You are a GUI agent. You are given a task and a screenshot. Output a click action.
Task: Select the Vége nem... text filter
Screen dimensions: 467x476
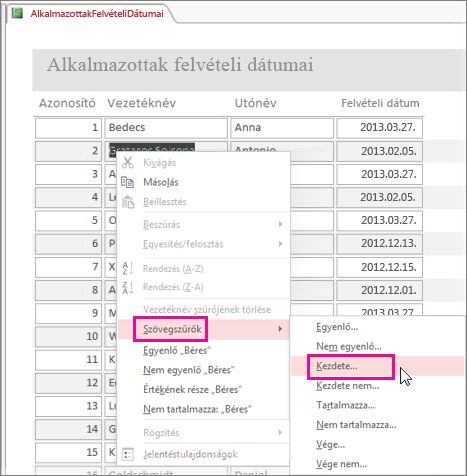pos(377,464)
